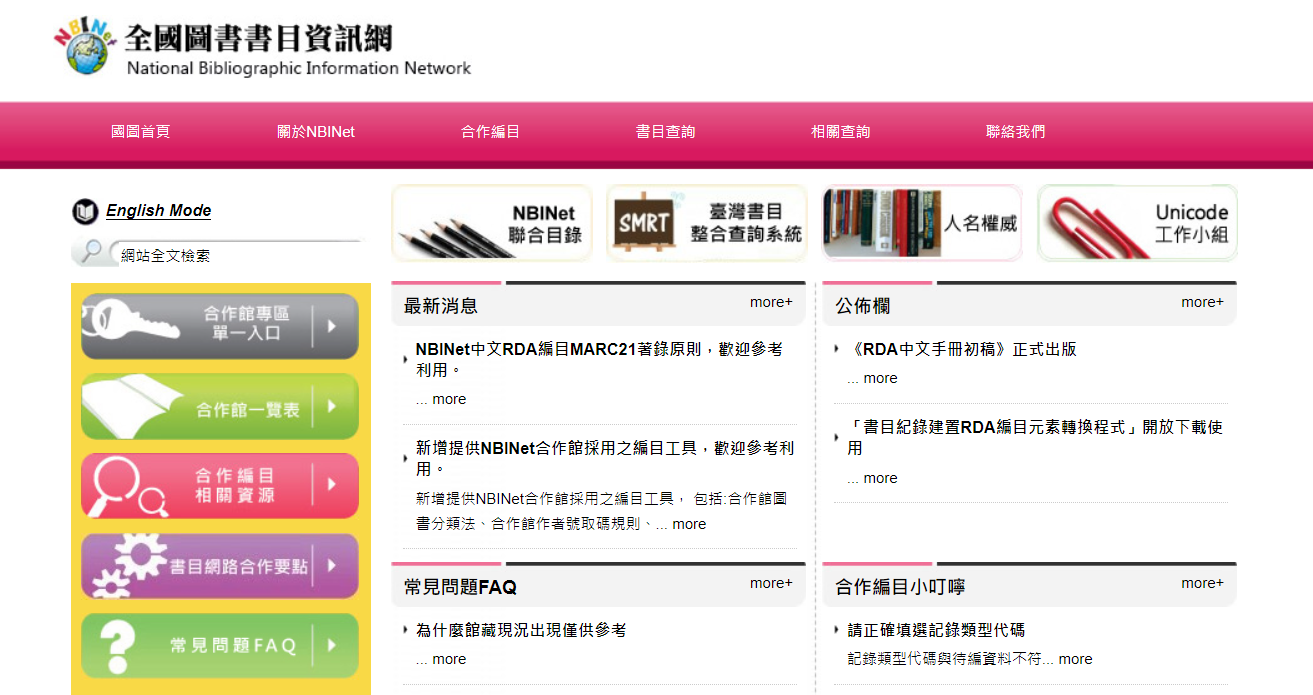Click the 公佈欄 section heading
Screen dimensions: 1313x695
pos(863,306)
